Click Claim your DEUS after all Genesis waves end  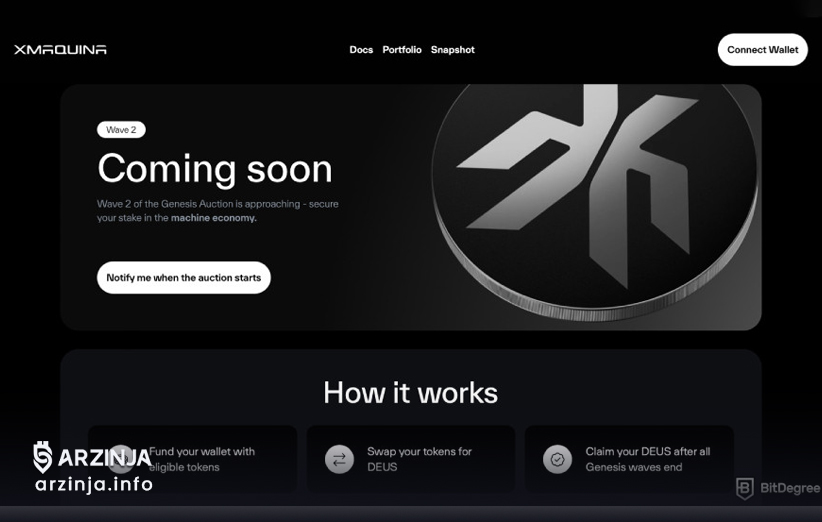click(x=647, y=459)
